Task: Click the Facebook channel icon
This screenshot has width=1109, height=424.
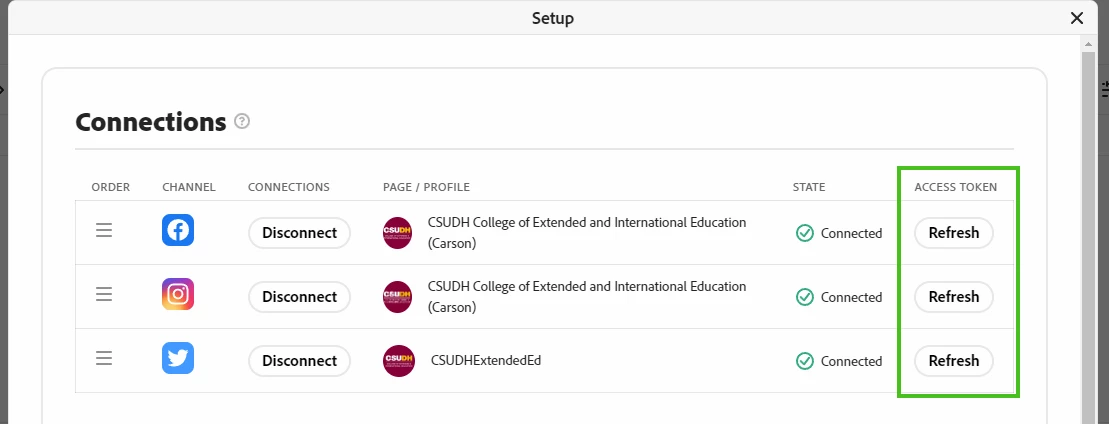Action: pos(178,231)
